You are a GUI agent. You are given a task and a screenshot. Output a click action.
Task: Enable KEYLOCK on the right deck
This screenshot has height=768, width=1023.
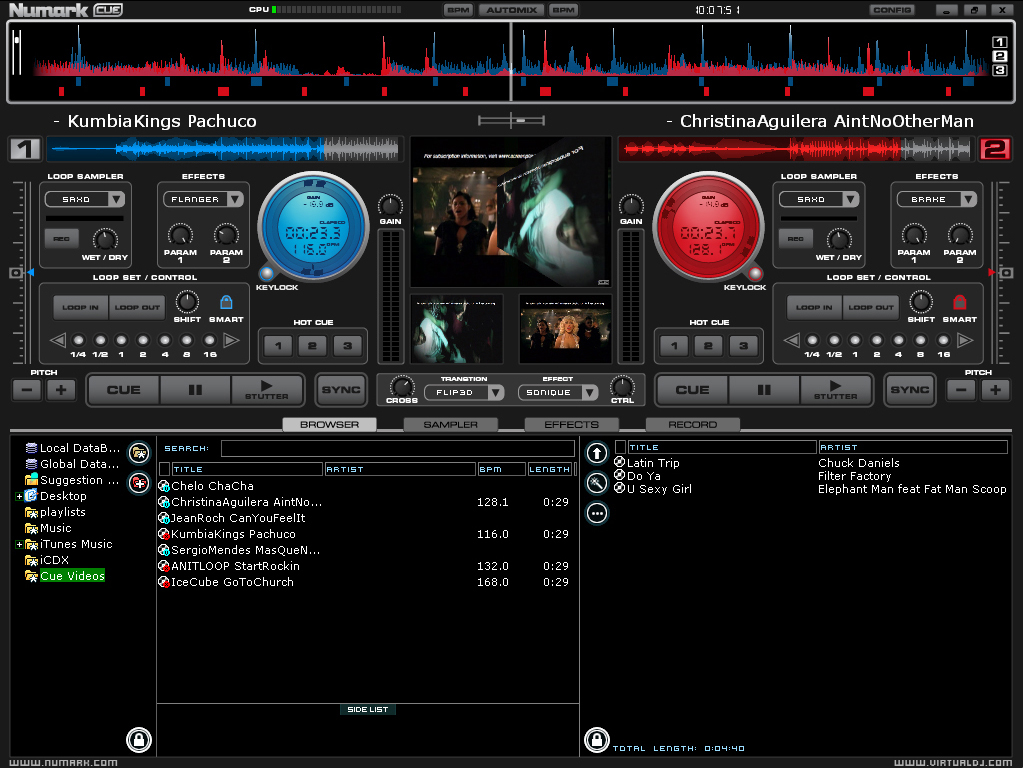756,273
